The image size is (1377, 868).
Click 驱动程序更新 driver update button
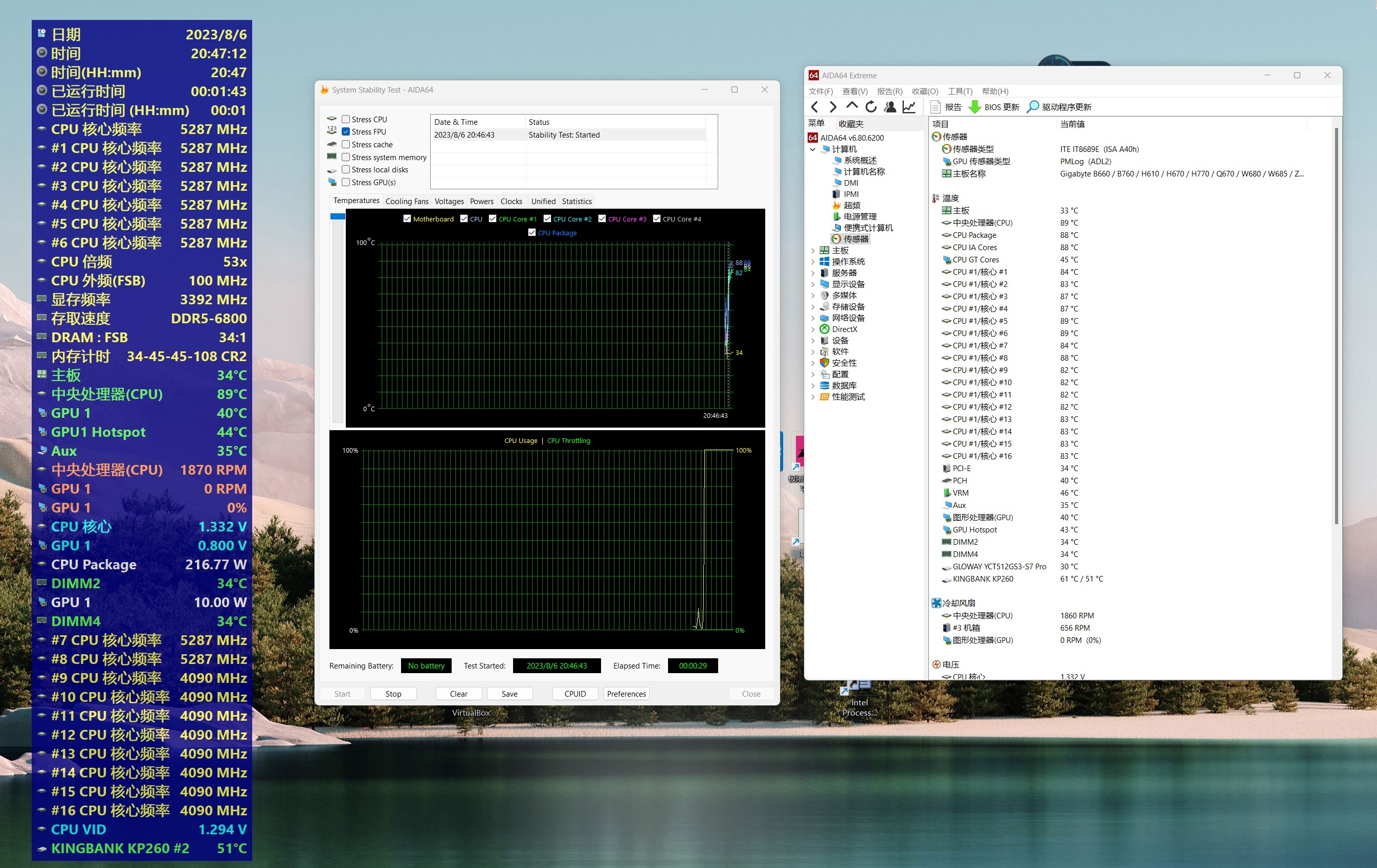1059,107
